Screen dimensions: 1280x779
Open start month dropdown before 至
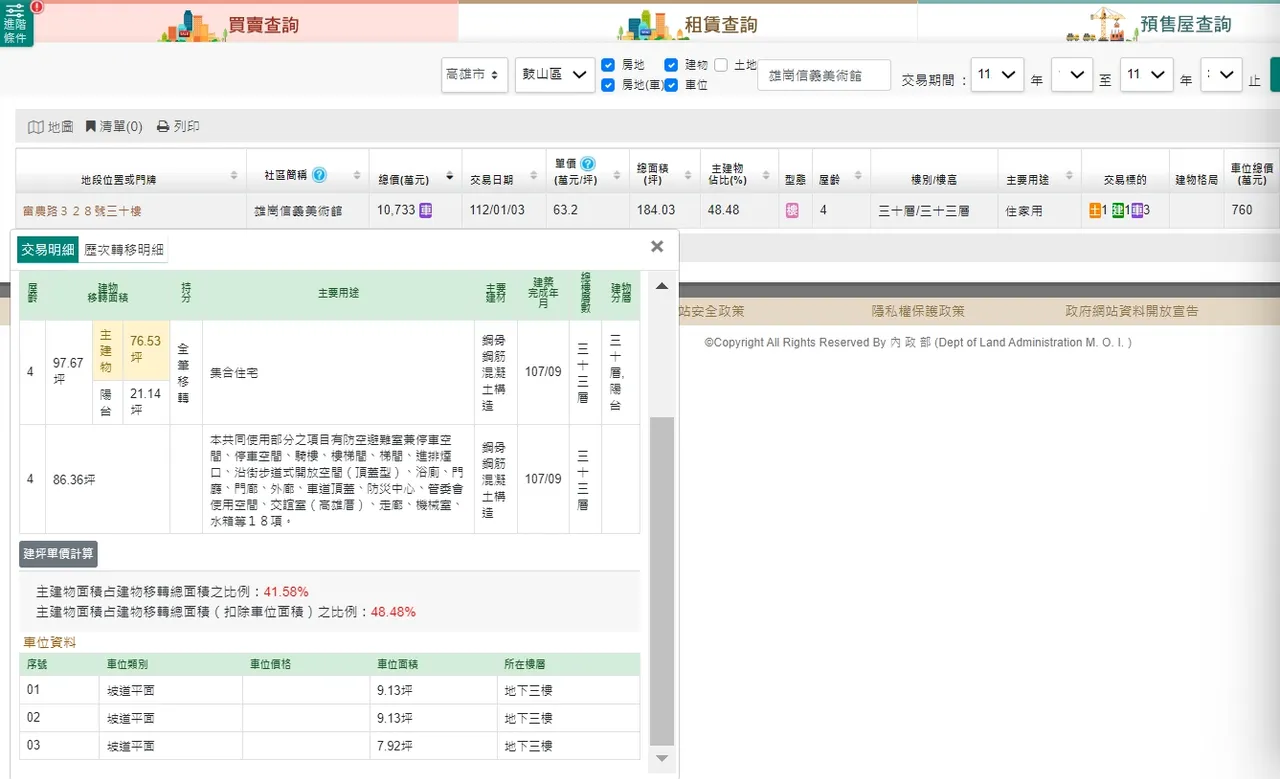(x=1072, y=75)
